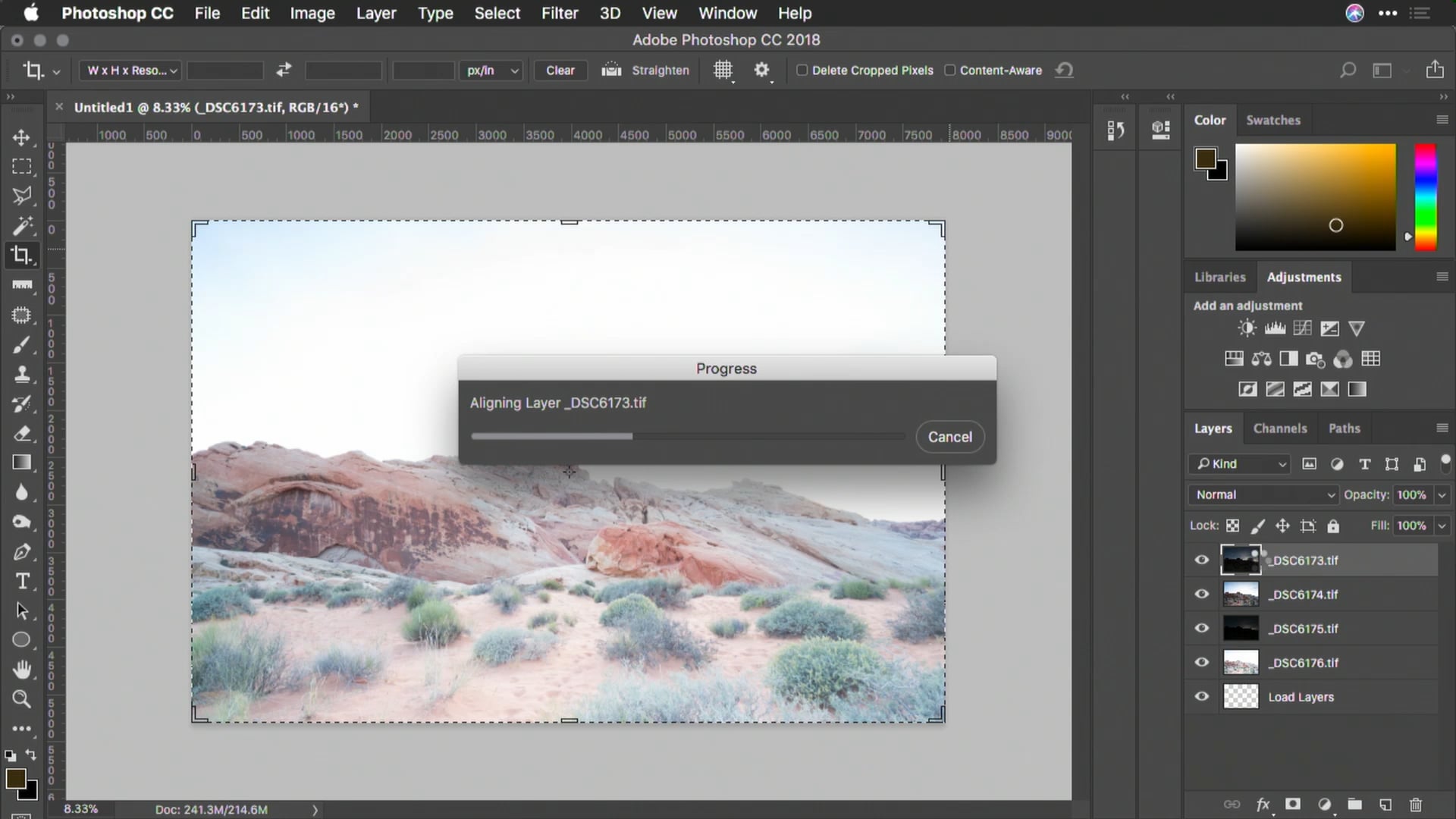Hide the _DSC6173.tif layer

pos(1201,560)
